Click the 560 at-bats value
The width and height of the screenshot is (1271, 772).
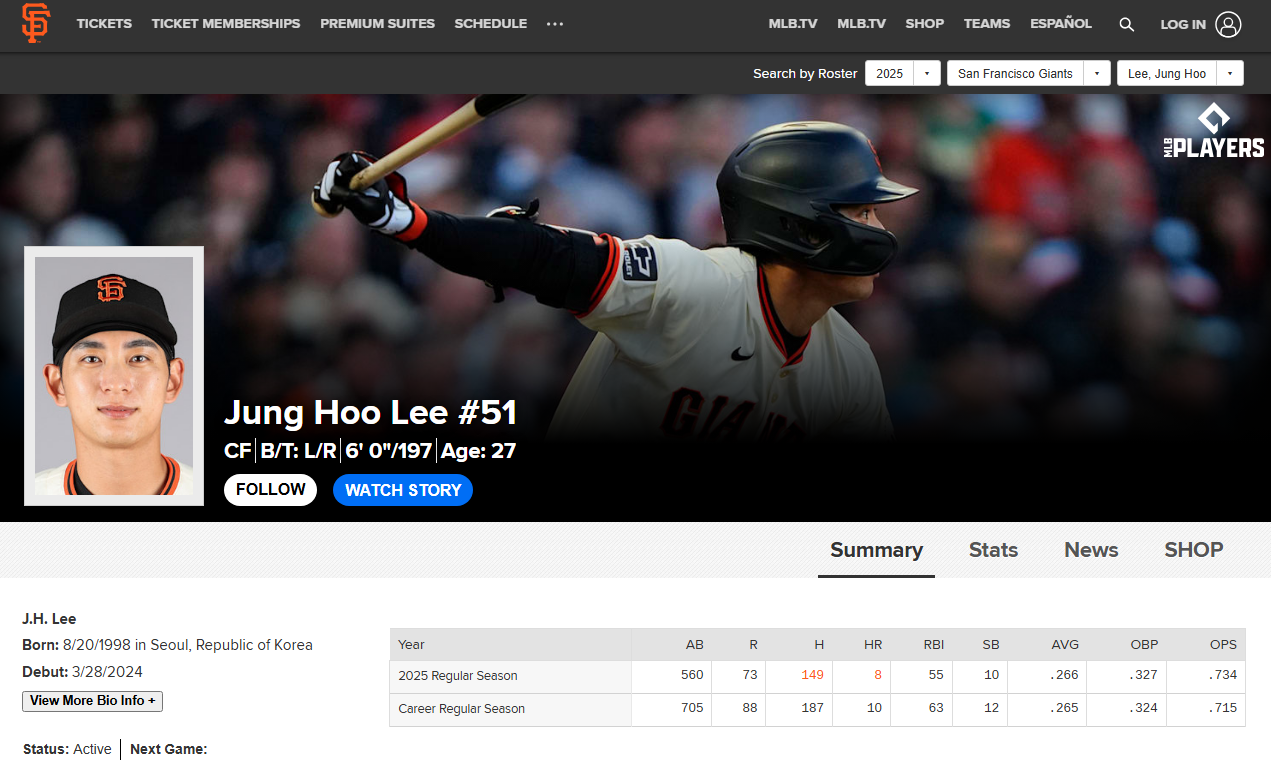point(692,675)
